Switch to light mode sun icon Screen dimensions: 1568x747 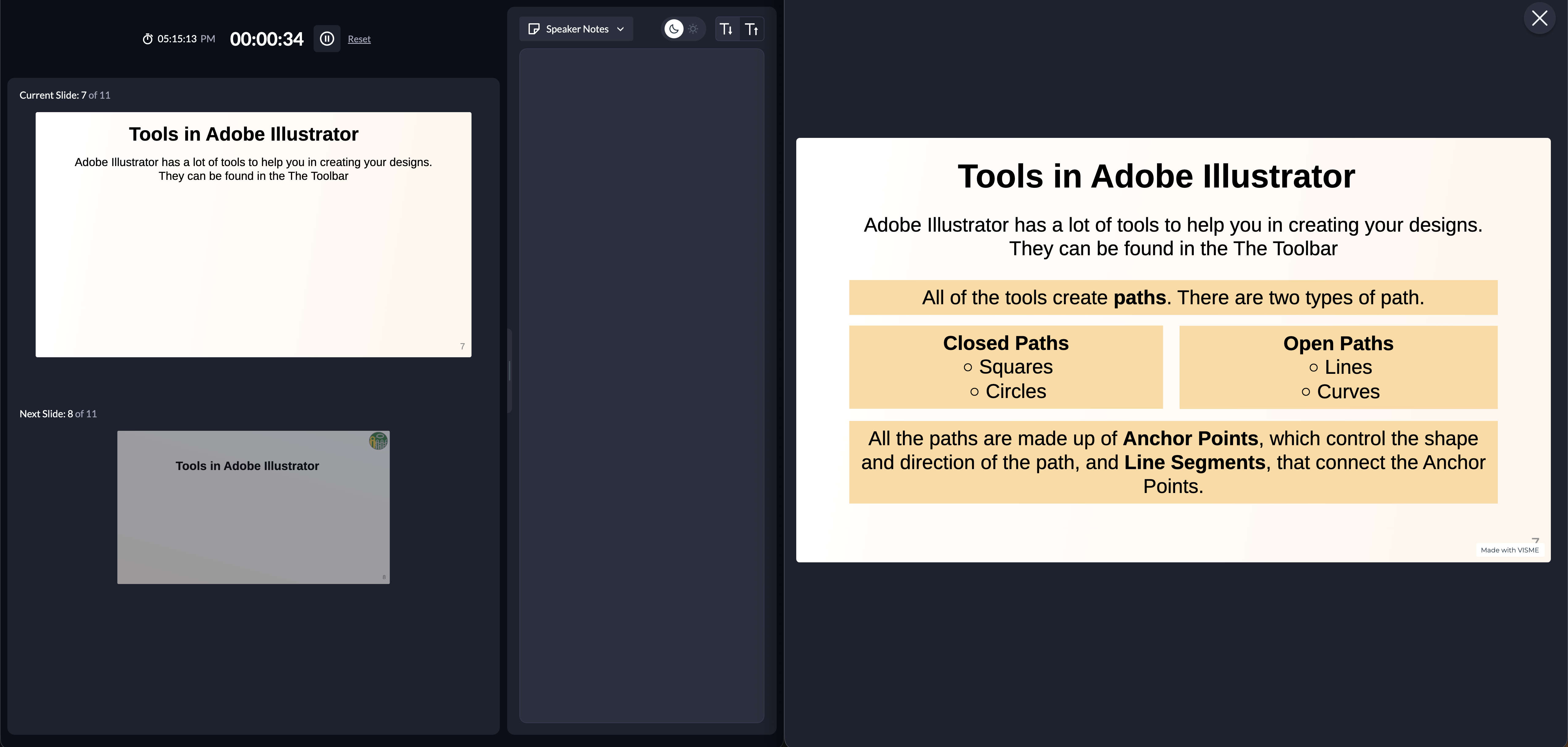[x=693, y=28]
